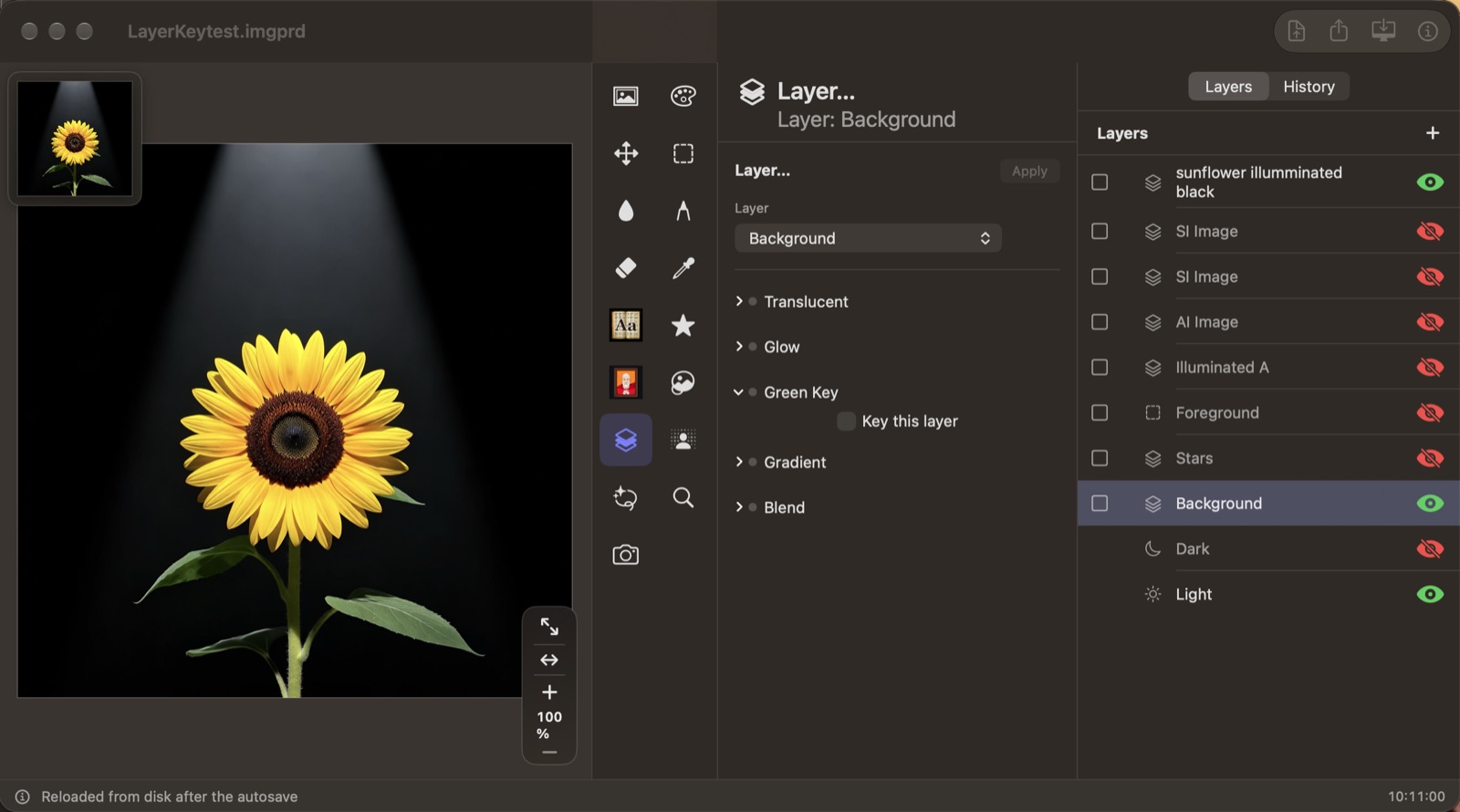This screenshot has height=812, width=1460.
Task: Switch to the History tab
Action: (1309, 87)
